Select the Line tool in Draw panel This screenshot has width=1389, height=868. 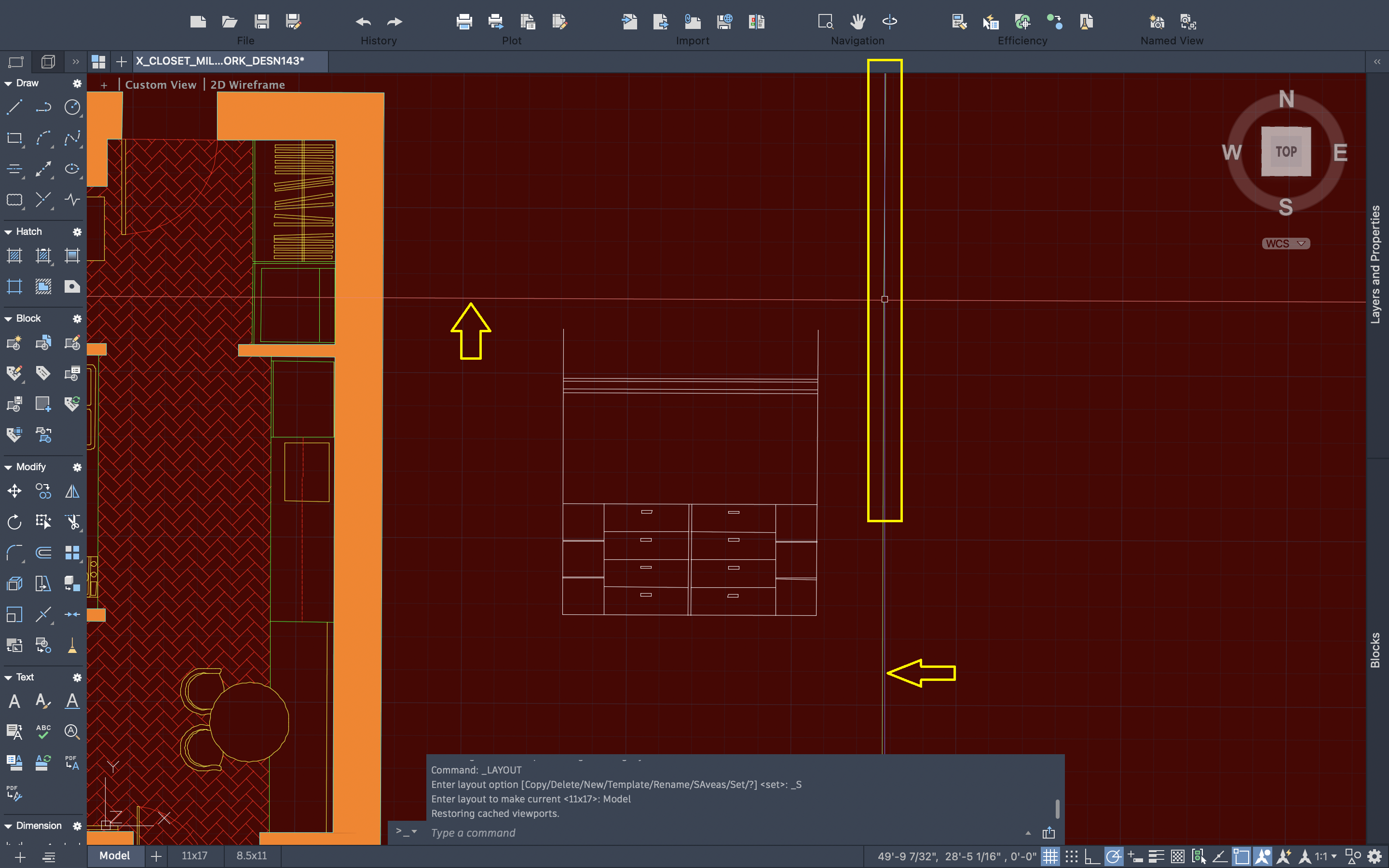point(14,108)
